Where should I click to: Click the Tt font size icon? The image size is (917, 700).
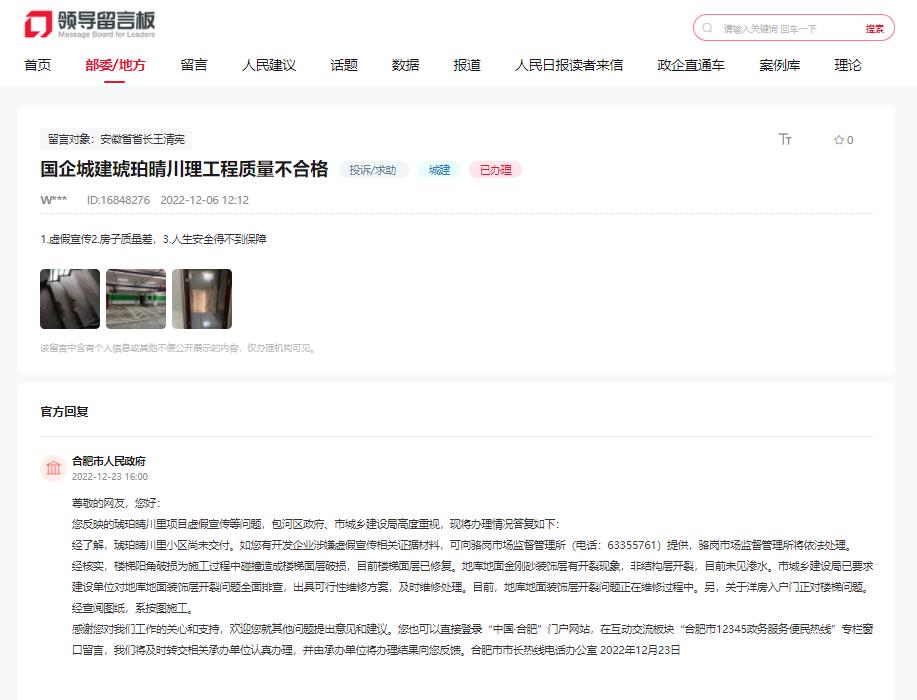[786, 140]
